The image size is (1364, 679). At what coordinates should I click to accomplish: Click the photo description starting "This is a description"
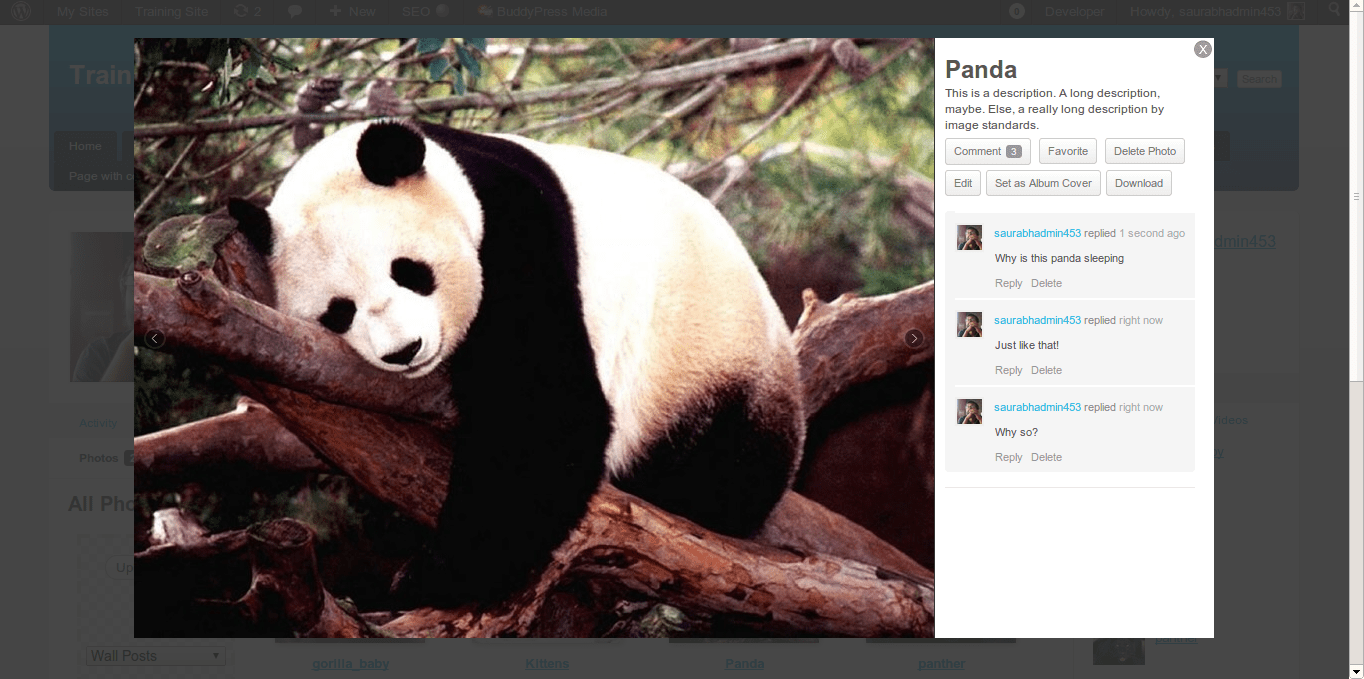(x=1054, y=109)
